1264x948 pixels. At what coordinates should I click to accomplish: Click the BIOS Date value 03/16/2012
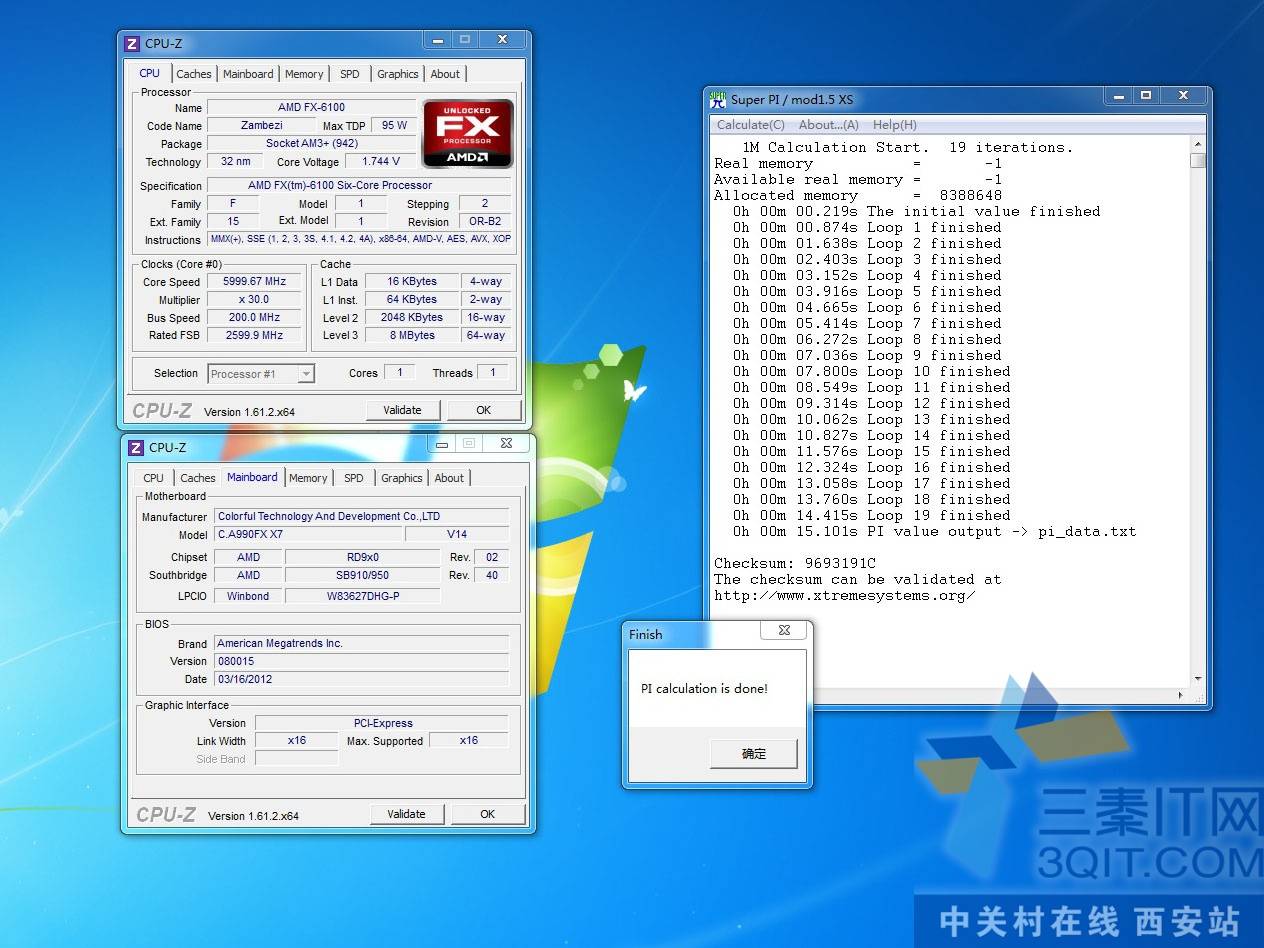point(361,679)
